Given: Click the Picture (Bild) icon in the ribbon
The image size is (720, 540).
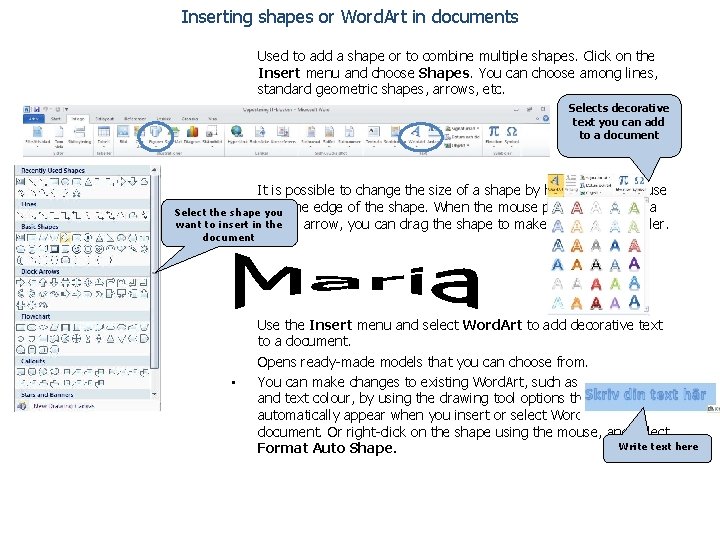Looking at the screenshot, I should (x=123, y=134).
